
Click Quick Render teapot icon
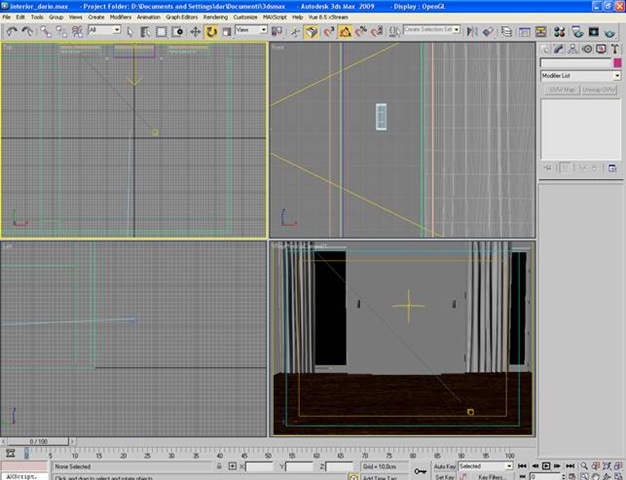(609, 32)
